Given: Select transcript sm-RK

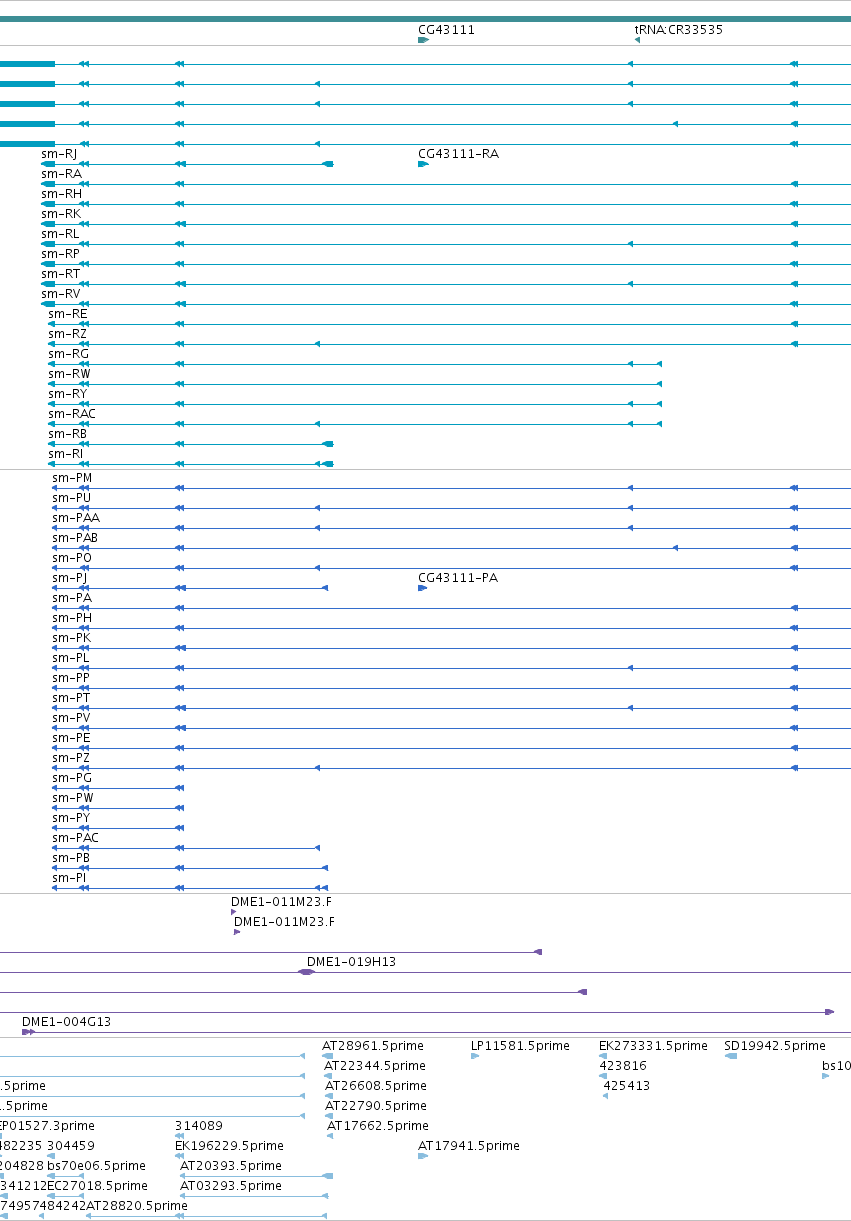Looking at the screenshot, I should pyautogui.click(x=446, y=224).
